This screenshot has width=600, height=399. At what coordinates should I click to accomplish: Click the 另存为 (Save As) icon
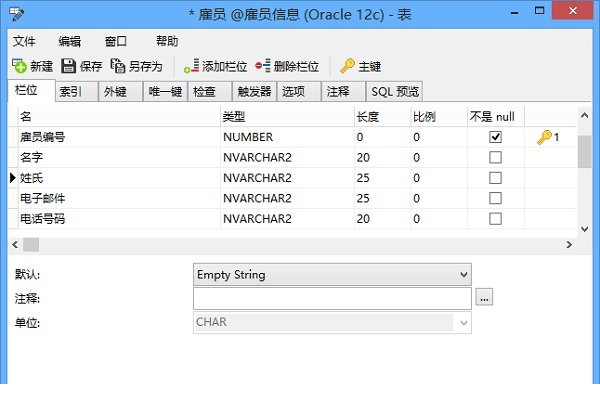[x=117, y=66]
